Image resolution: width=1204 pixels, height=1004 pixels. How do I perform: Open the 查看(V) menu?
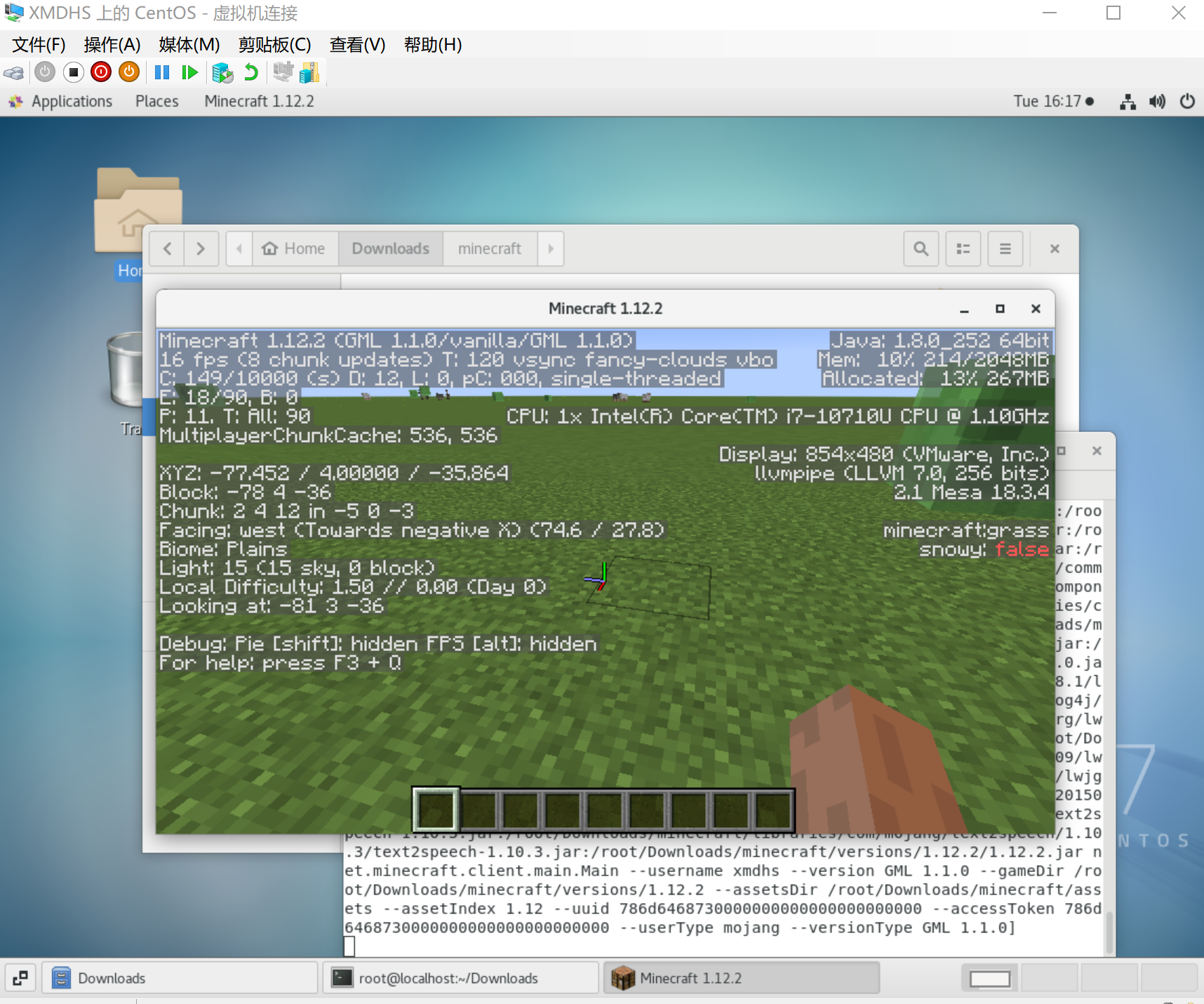tap(358, 45)
